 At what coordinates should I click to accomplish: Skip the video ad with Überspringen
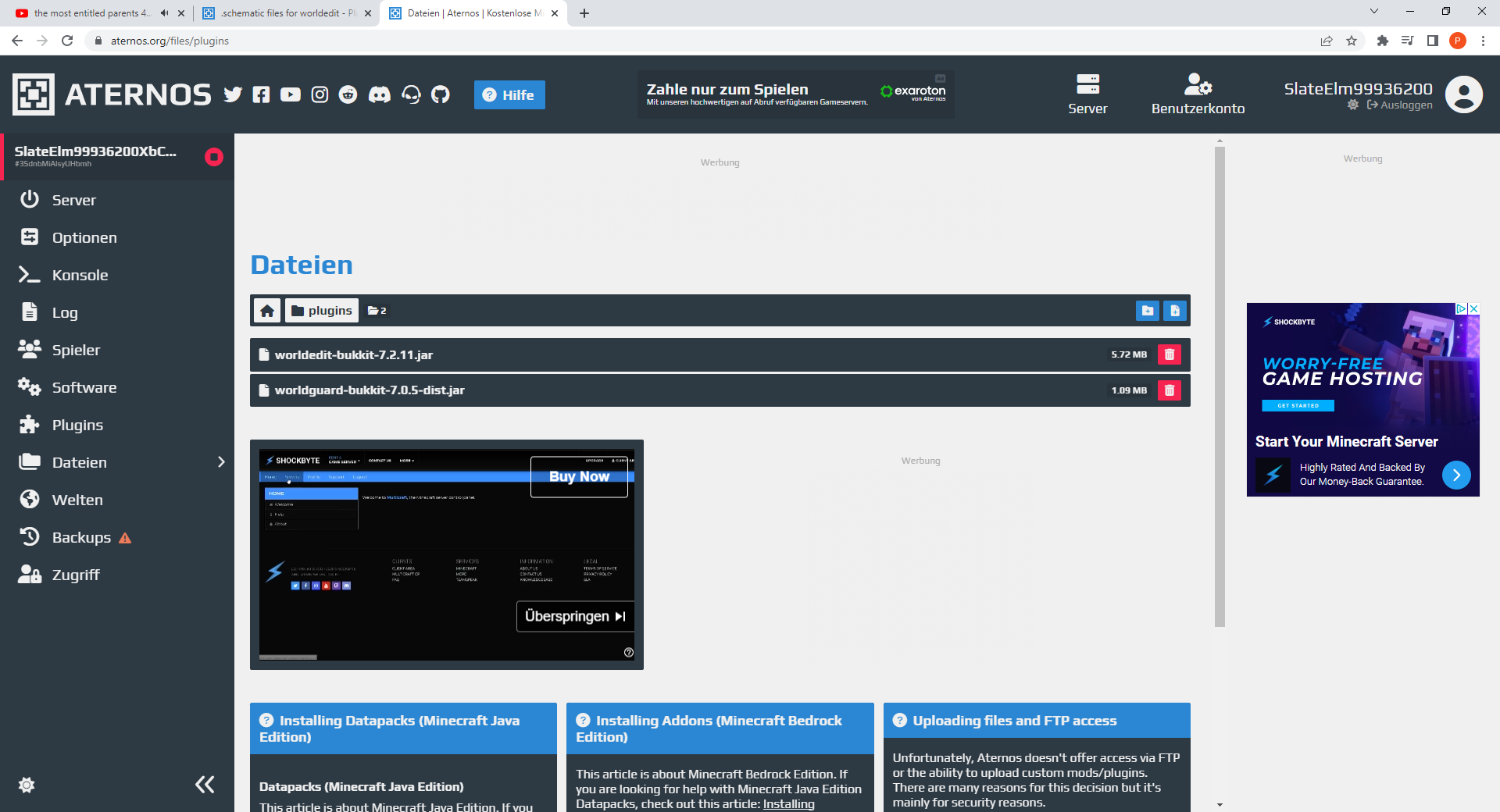[575, 616]
